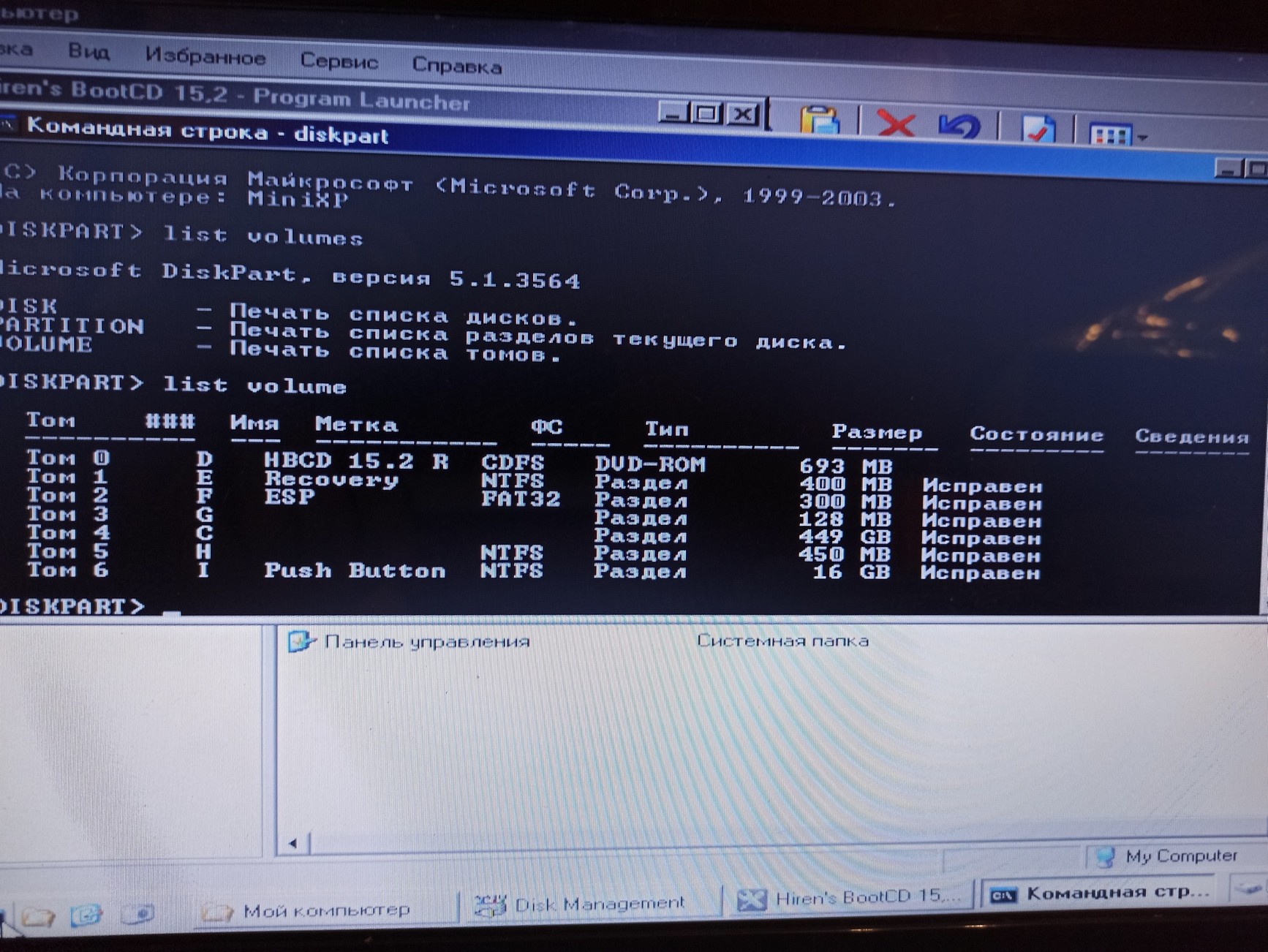Open the Вид menu

click(x=88, y=52)
